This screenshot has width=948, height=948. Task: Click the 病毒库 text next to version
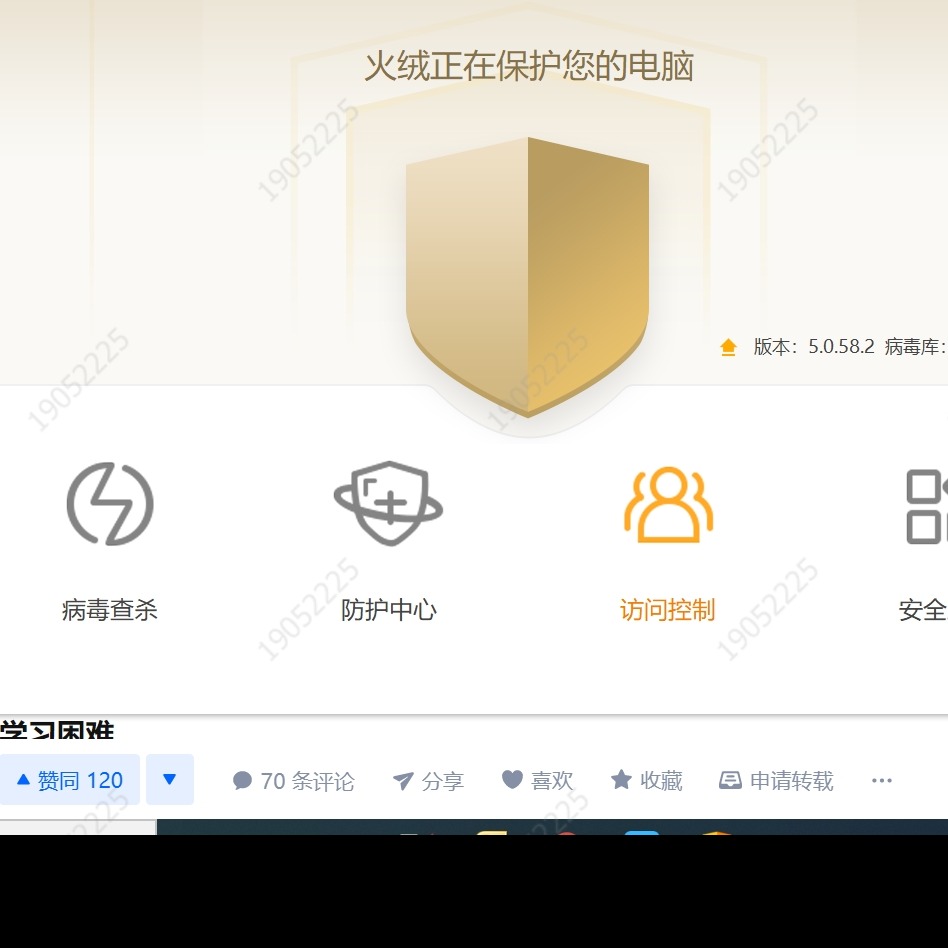point(912,347)
